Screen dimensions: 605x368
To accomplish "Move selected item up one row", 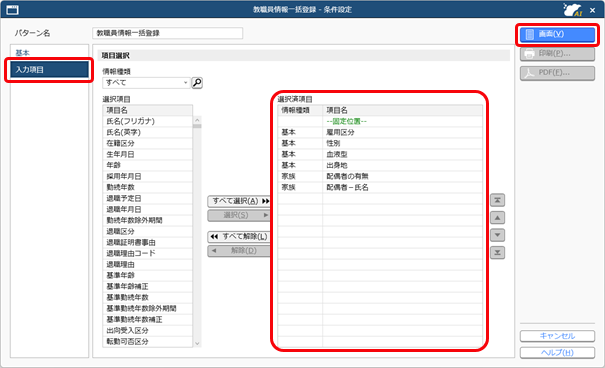I will [497, 218].
